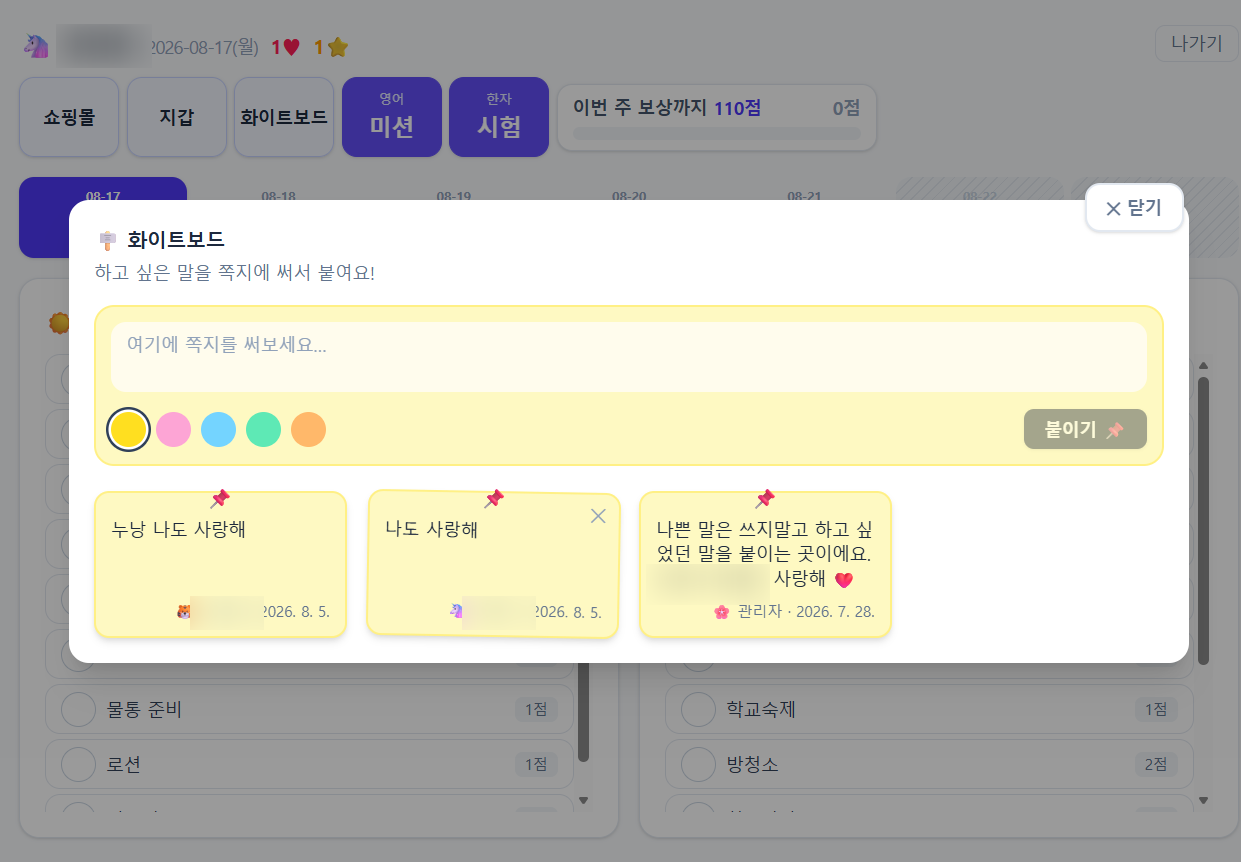Open the 쇼핑몰 shop button
The image size is (1241, 862).
(69, 117)
